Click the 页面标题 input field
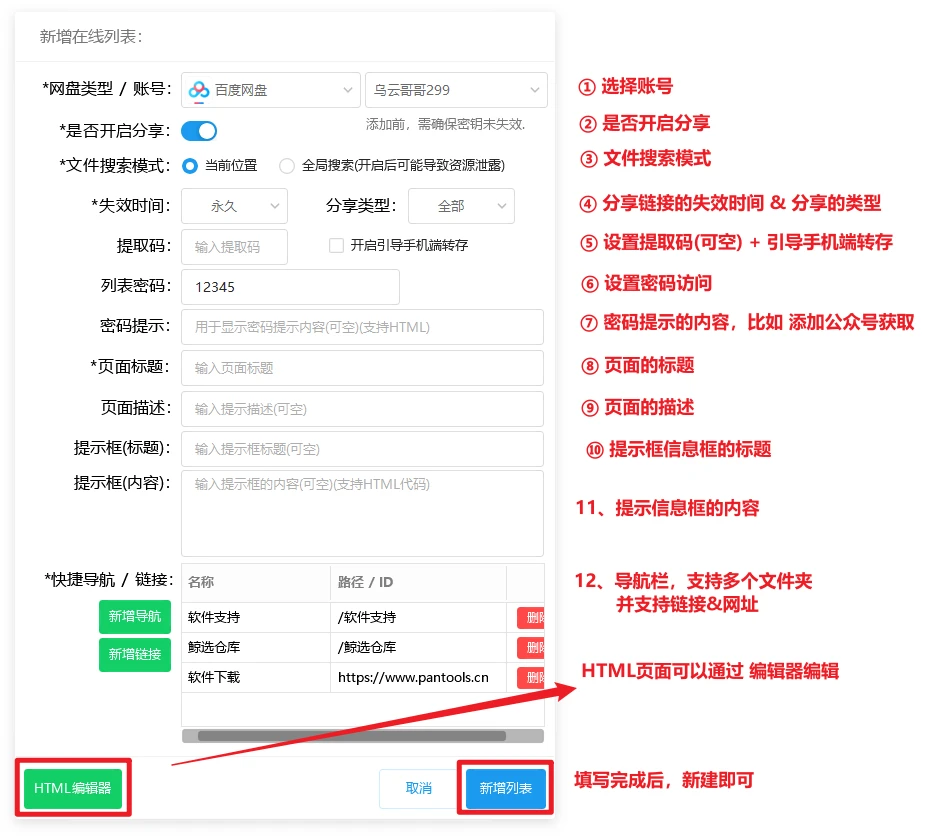The width and height of the screenshot is (931, 837). click(362, 368)
